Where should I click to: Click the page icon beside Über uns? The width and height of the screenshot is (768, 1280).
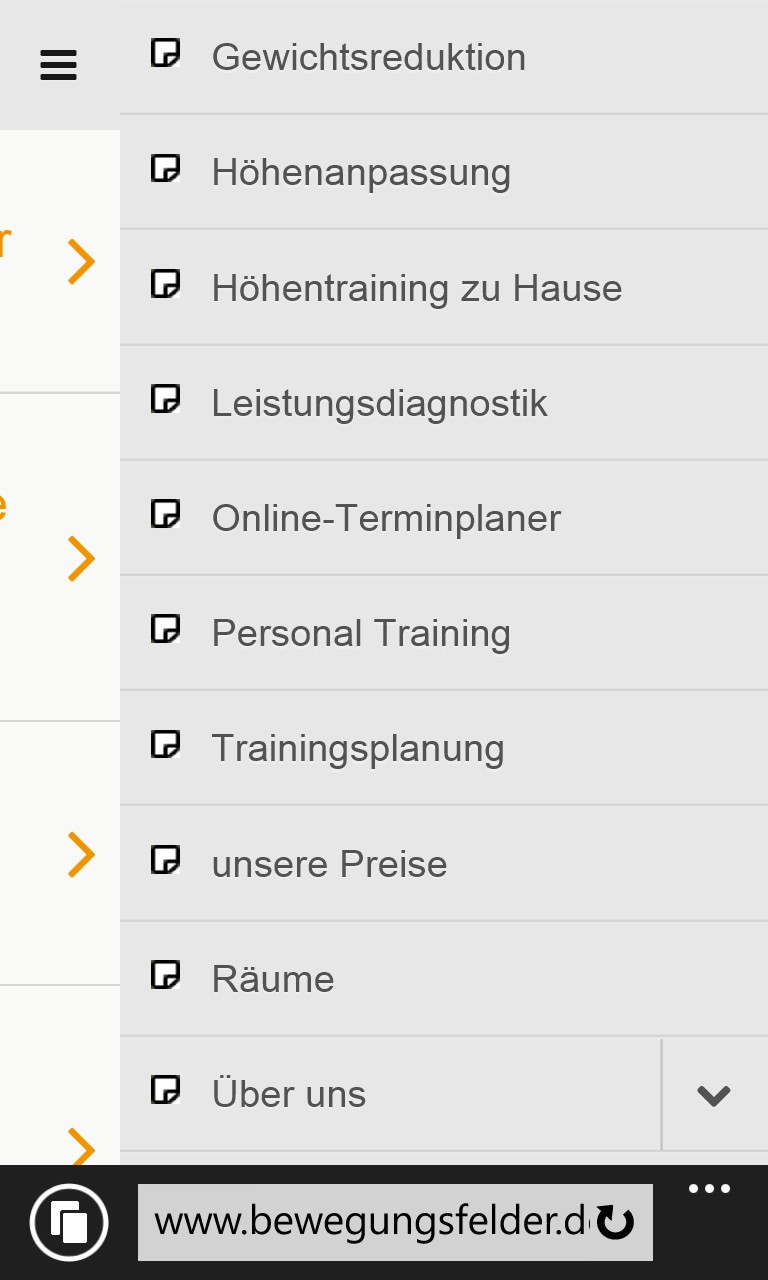[165, 1089]
